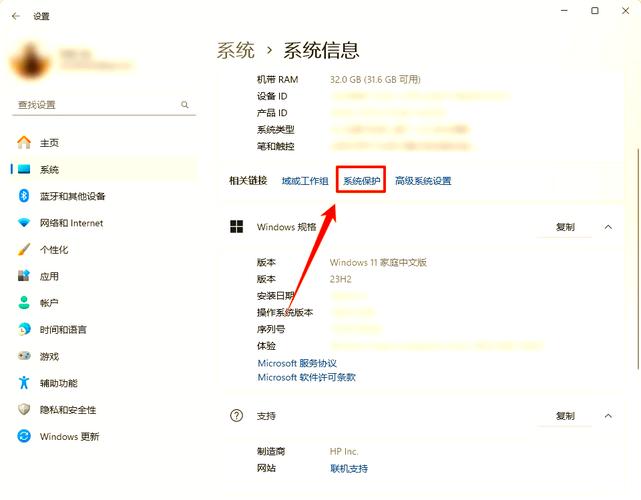Click the vertical scrollbar on the right

tap(638, 259)
